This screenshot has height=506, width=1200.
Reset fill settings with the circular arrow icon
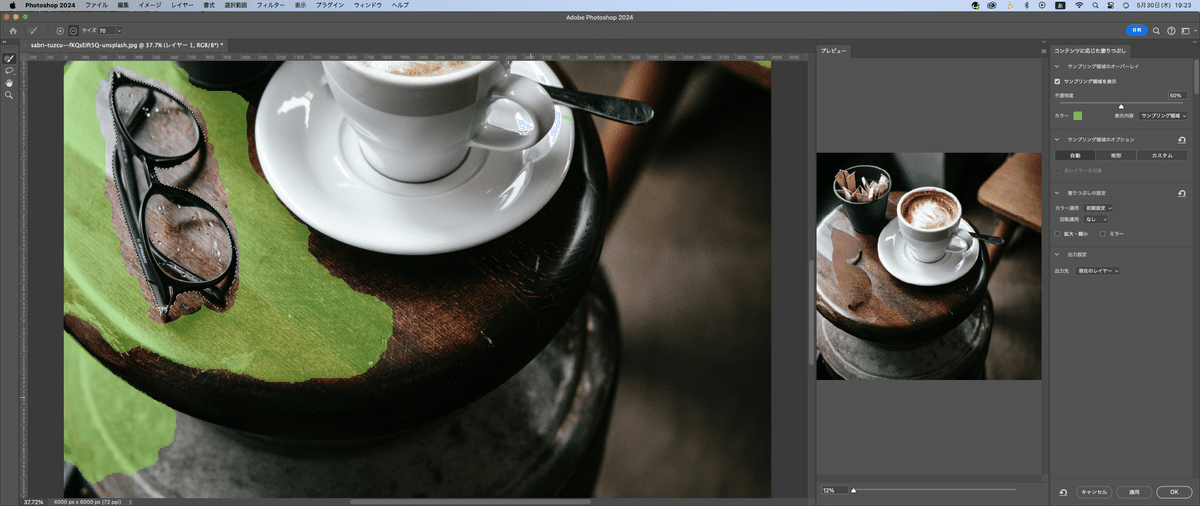click(1182, 193)
